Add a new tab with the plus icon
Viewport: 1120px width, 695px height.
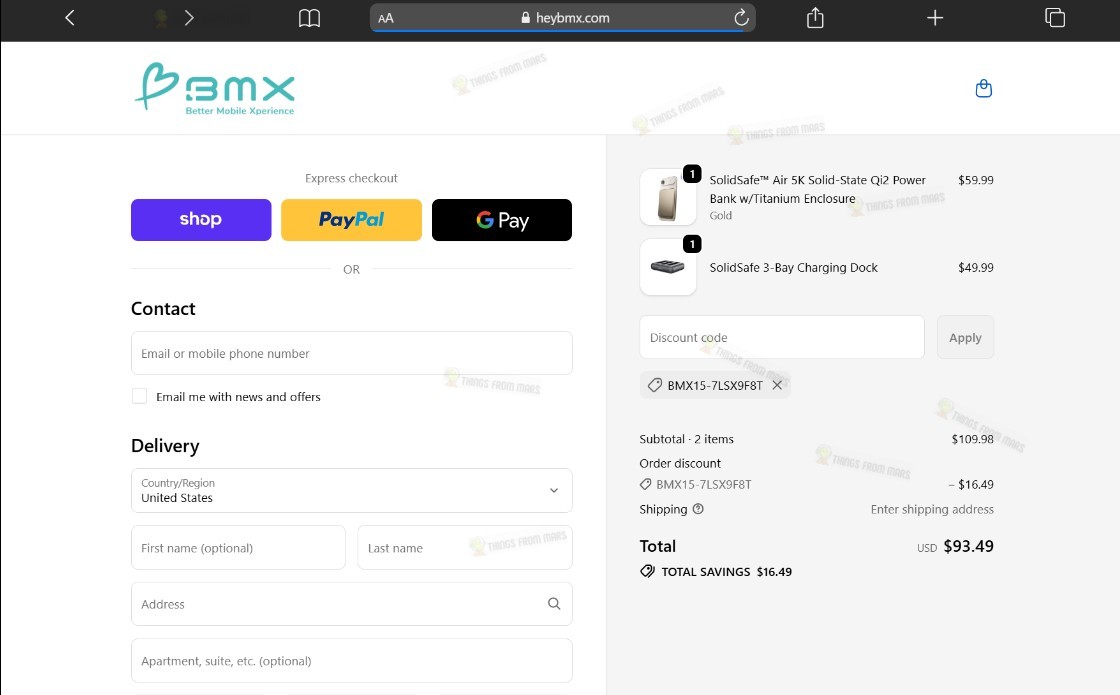935,18
